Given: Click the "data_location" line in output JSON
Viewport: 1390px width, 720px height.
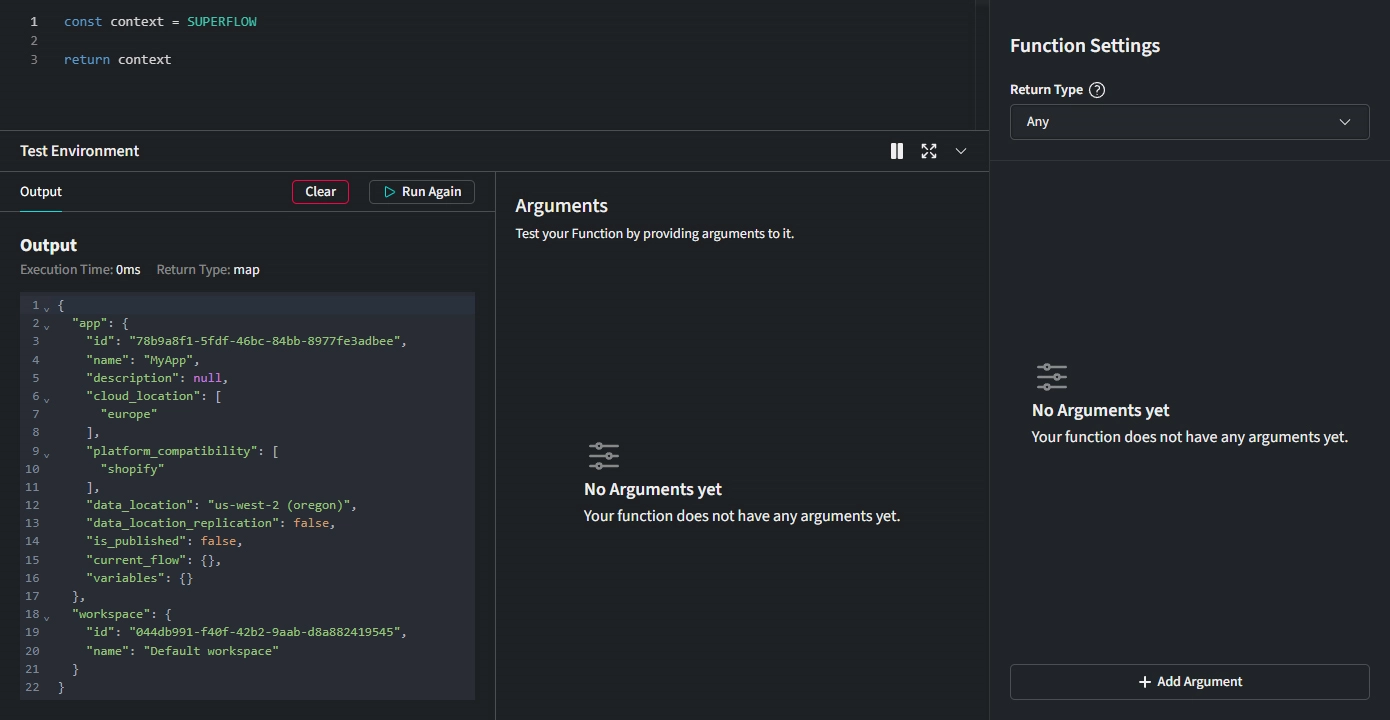Looking at the screenshot, I should point(220,505).
